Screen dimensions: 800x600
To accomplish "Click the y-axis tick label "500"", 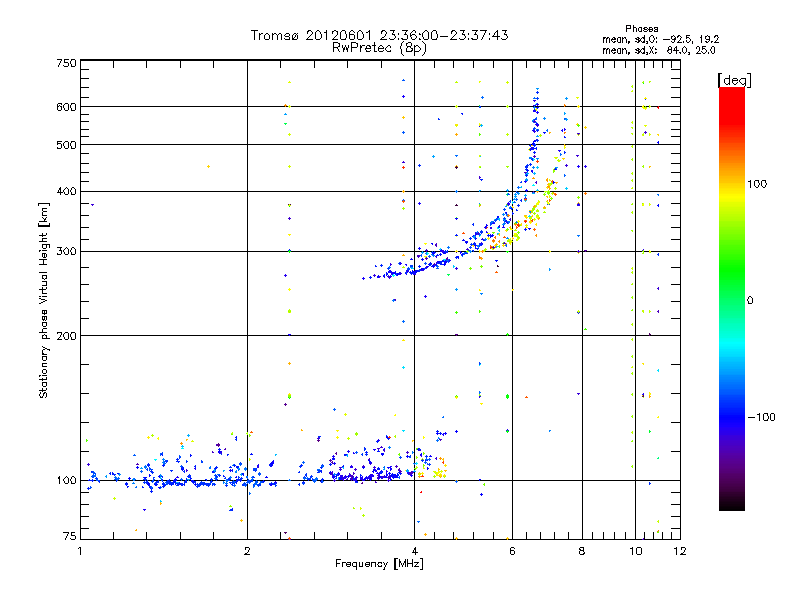I will [x=66, y=145].
